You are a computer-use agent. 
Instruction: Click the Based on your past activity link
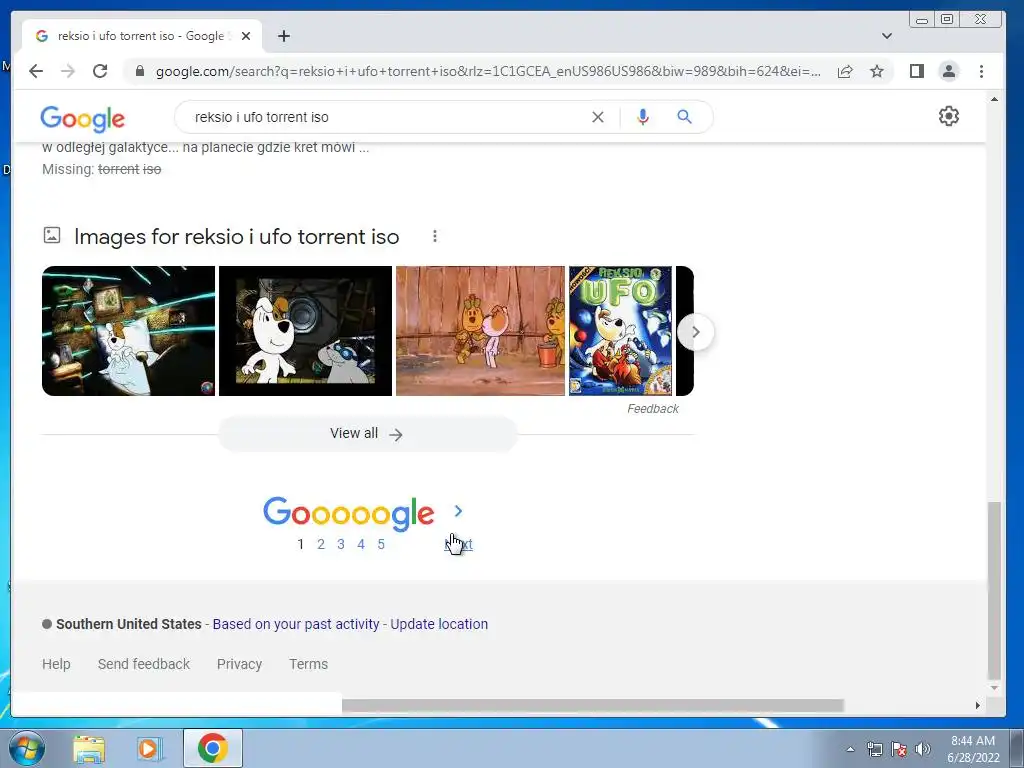[296, 624]
